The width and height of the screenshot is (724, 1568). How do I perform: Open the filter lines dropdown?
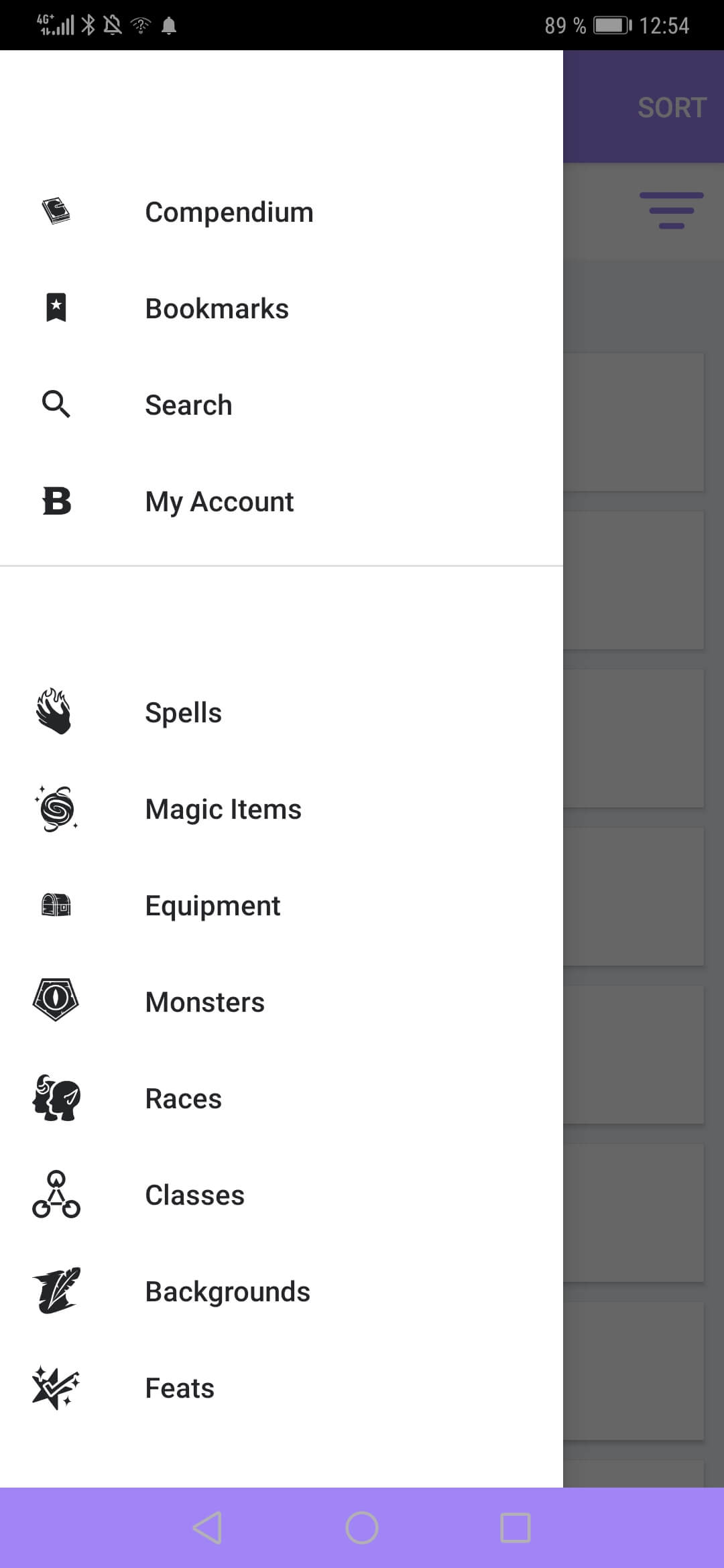[671, 210]
